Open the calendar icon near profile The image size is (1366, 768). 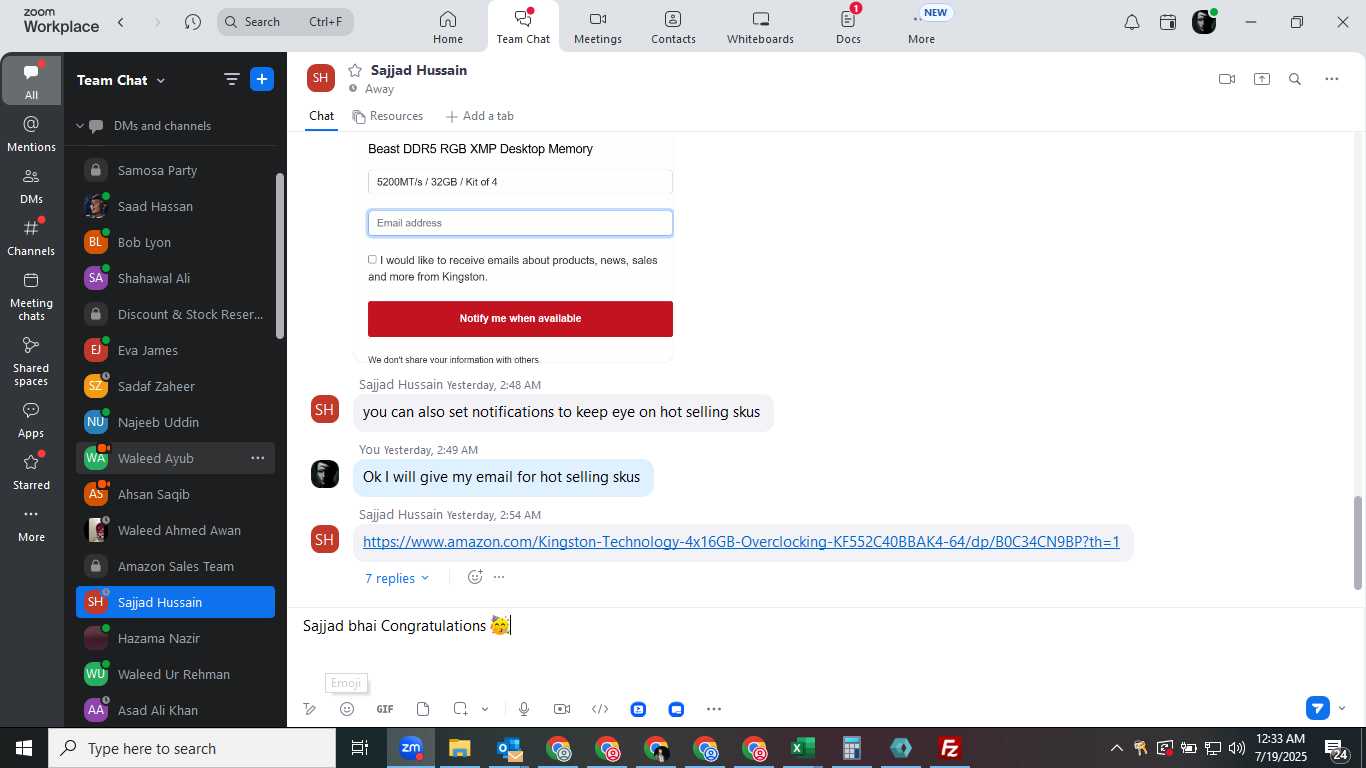pyautogui.click(x=1168, y=22)
